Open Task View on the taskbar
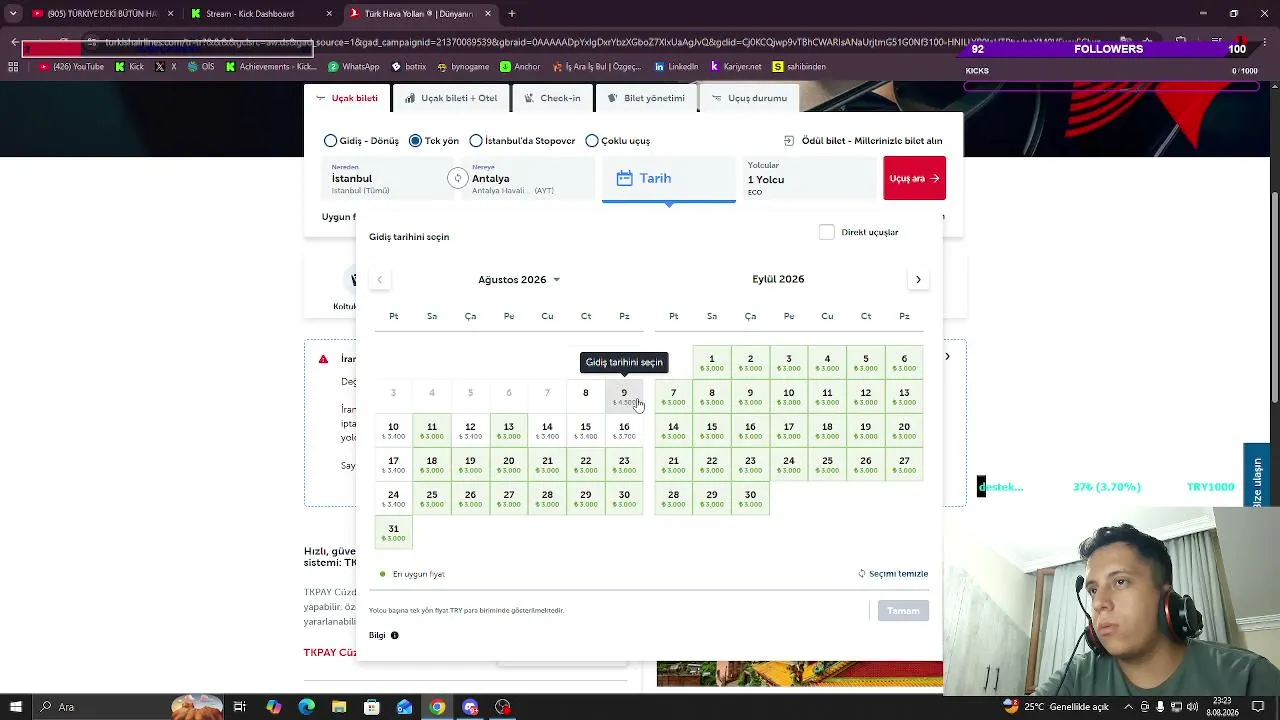Image resolution: width=1280 pixels, height=720 pixels. point(240,707)
